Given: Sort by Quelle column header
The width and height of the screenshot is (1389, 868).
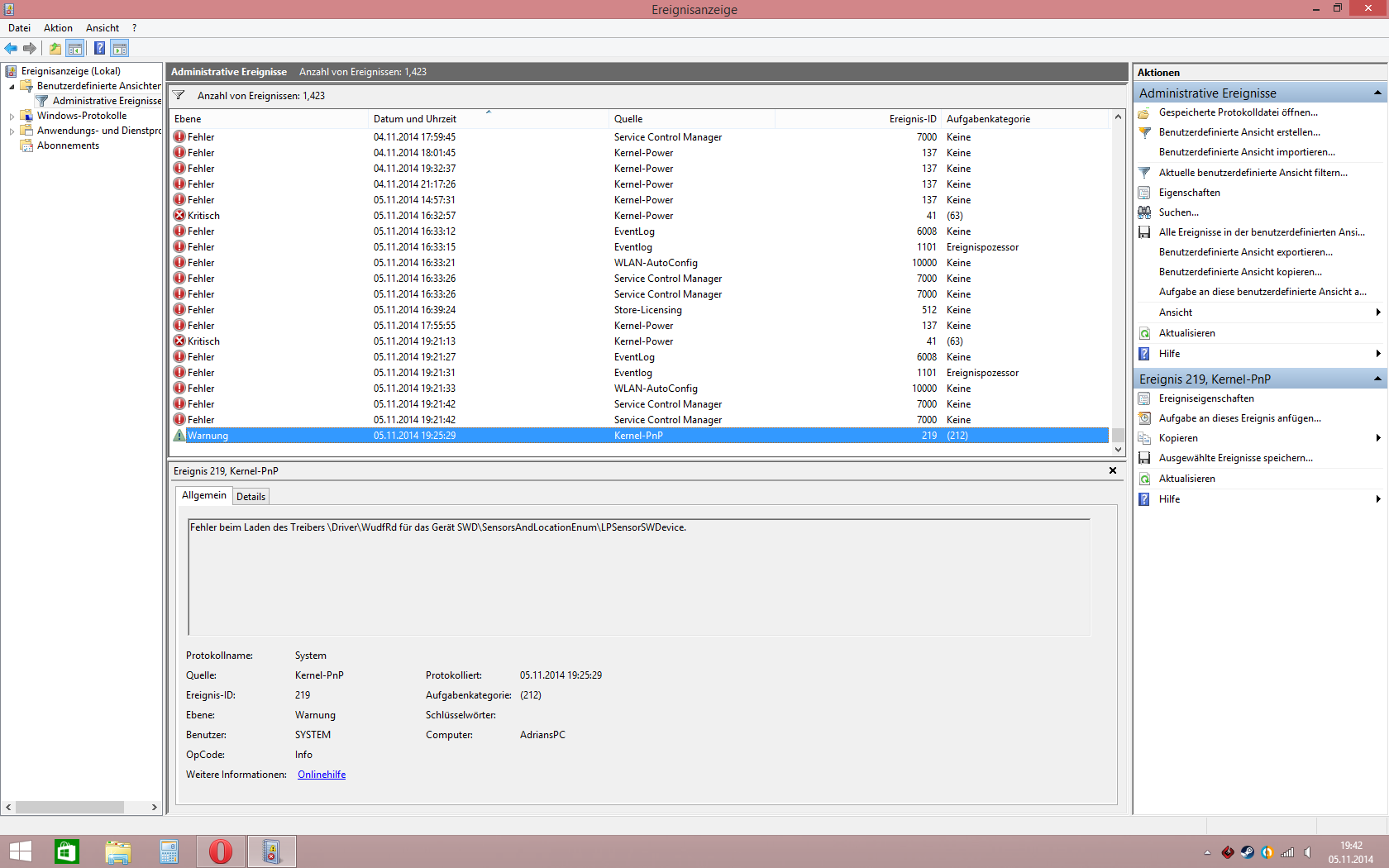Looking at the screenshot, I should (692, 119).
